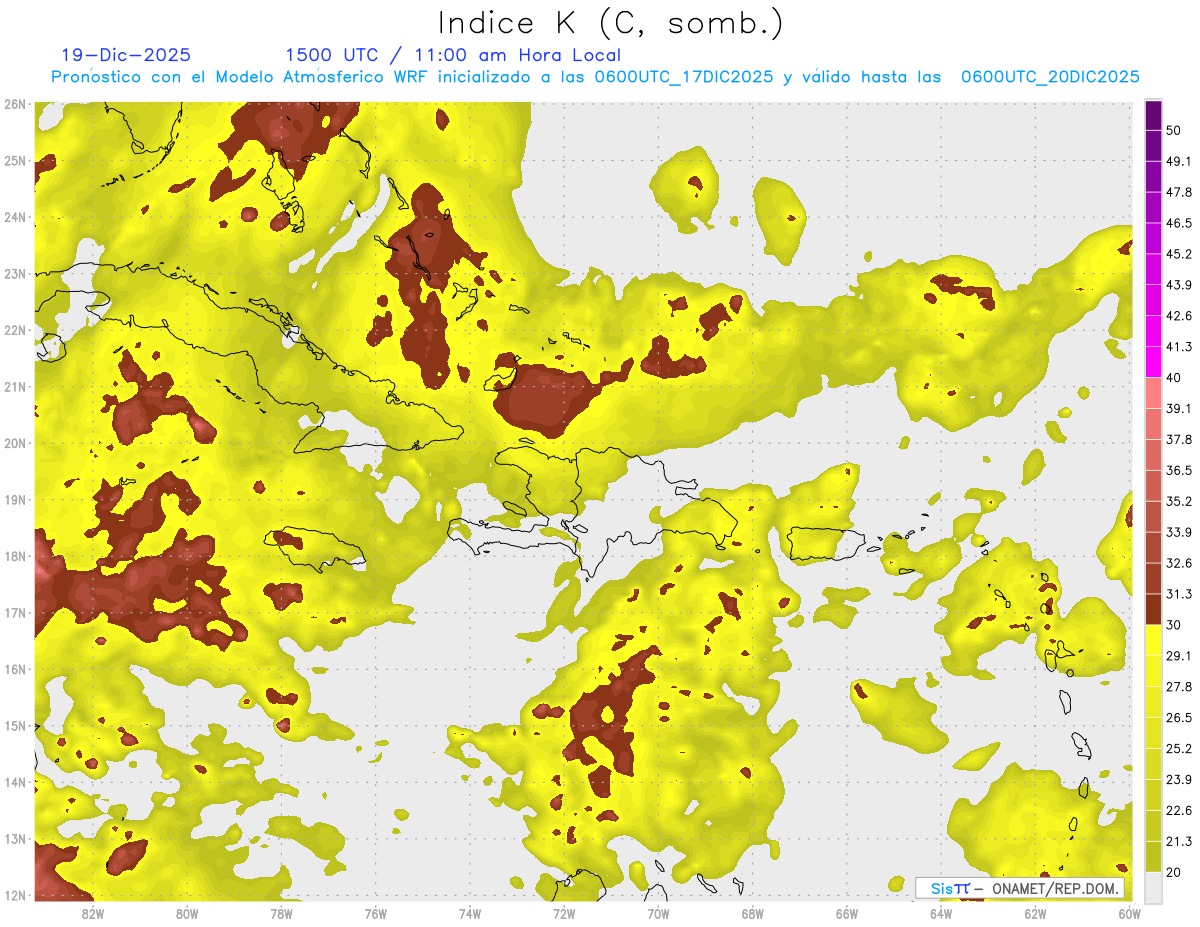Image resolution: width=1200 pixels, height=927 pixels.
Task: Click the "13N" latitude label
Action: [15, 839]
